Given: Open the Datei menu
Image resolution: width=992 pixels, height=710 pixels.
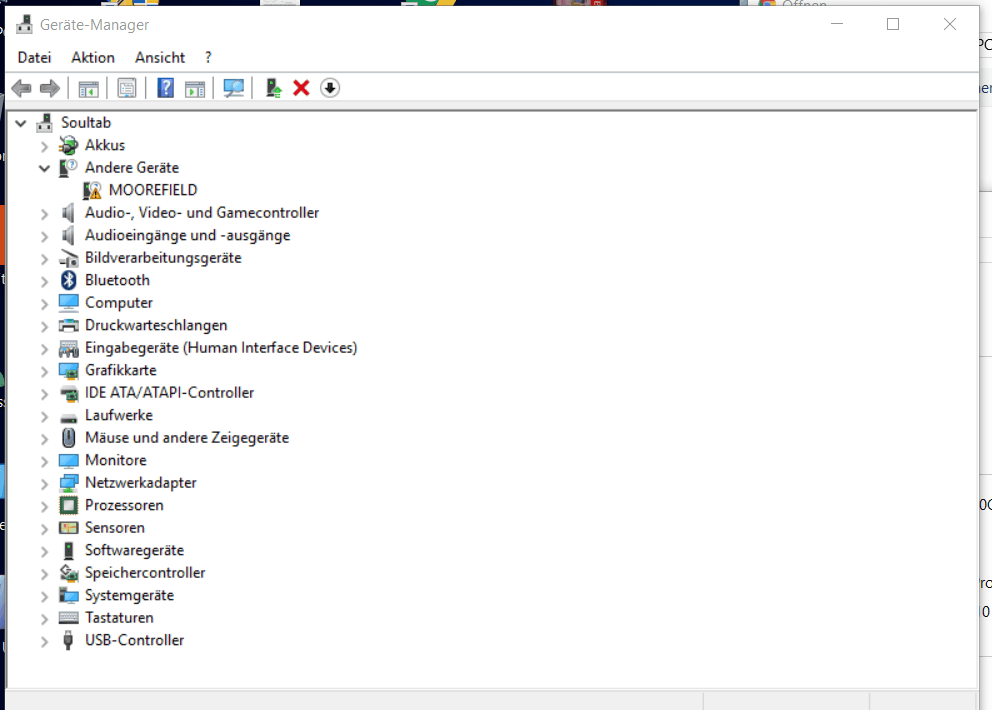Looking at the screenshot, I should pyautogui.click(x=34, y=58).
